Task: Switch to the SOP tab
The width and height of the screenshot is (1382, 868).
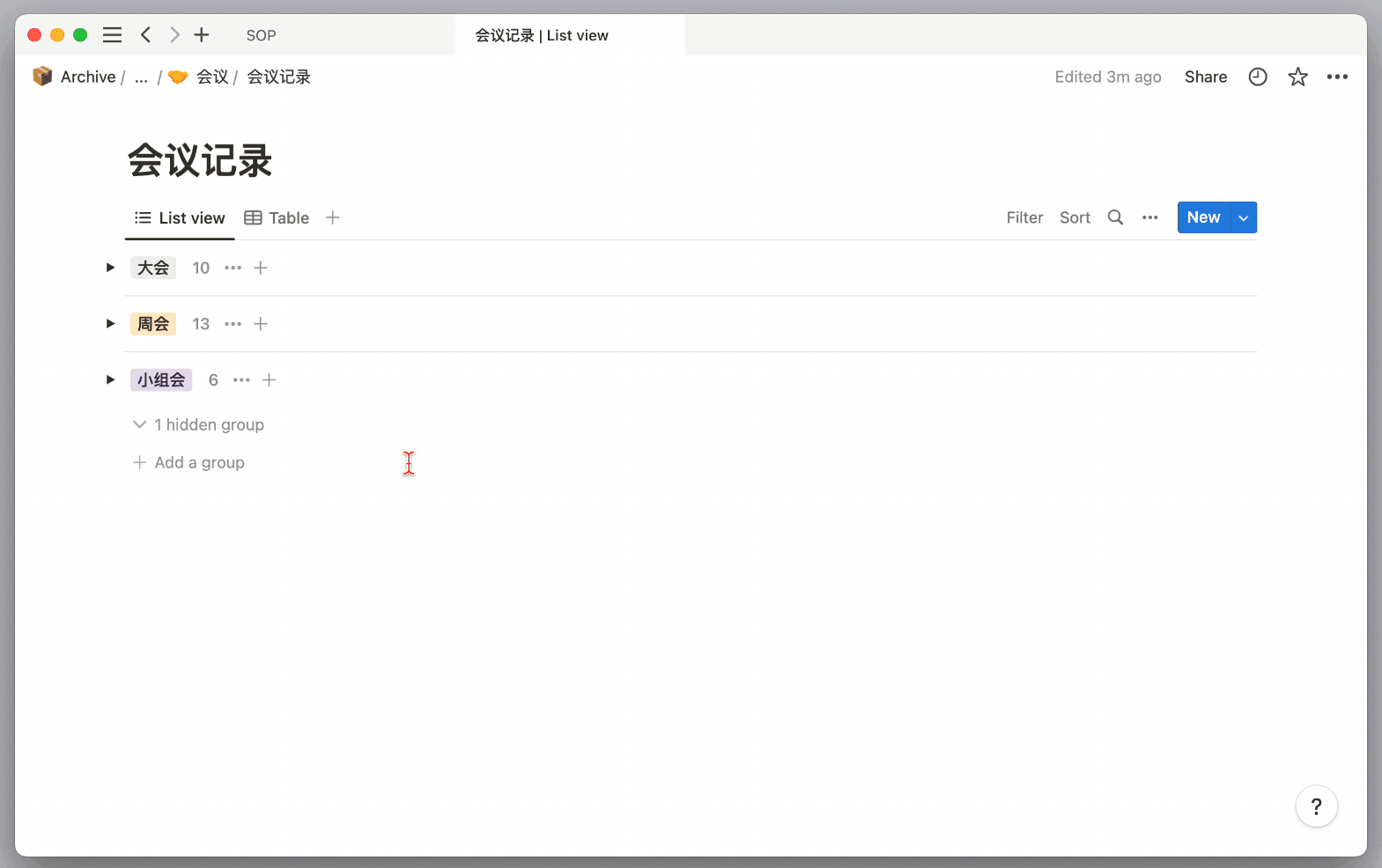Action: (262, 35)
